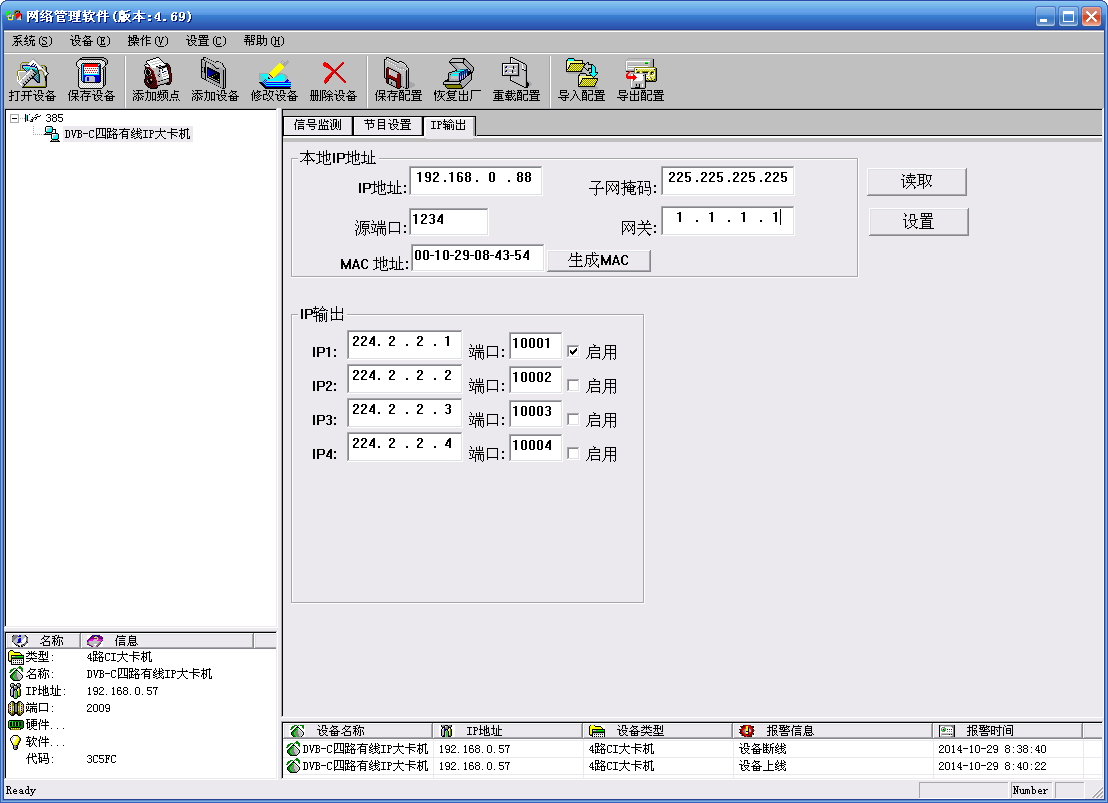This screenshot has width=1108, height=803.
Task: Click the 读取 button
Action: [917, 182]
